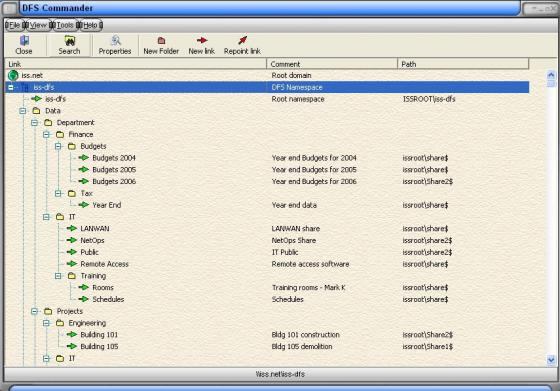Sort by the Comment column header
Screen dimensions: 560x391
pyautogui.click(x=332, y=64)
